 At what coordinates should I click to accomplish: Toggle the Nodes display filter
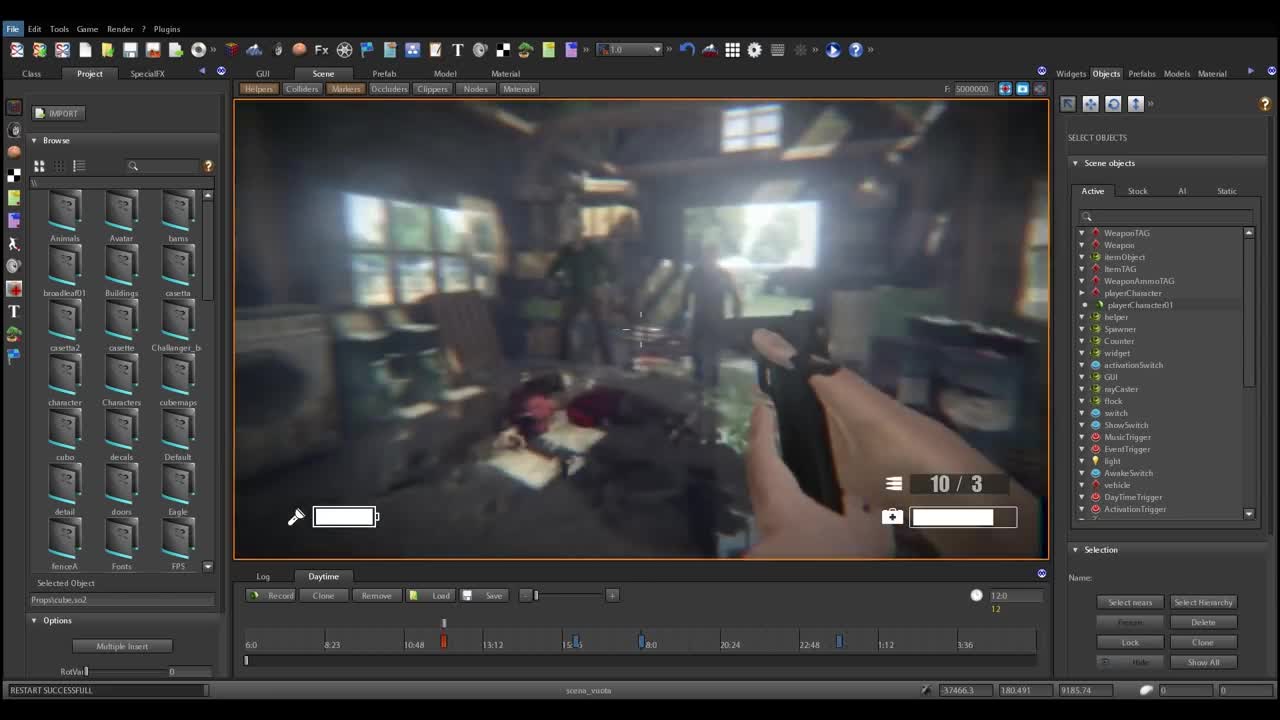[476, 89]
